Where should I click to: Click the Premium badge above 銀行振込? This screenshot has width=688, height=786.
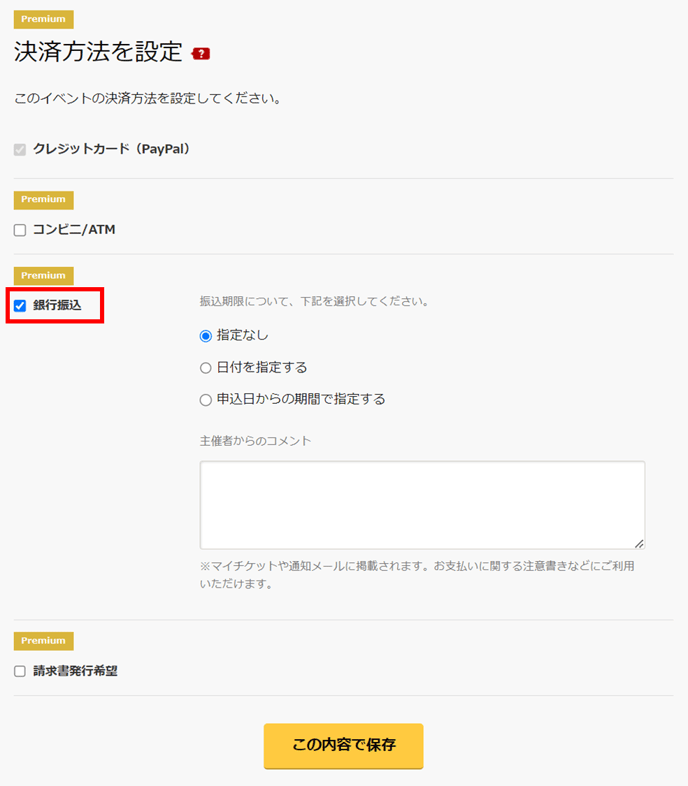44,275
